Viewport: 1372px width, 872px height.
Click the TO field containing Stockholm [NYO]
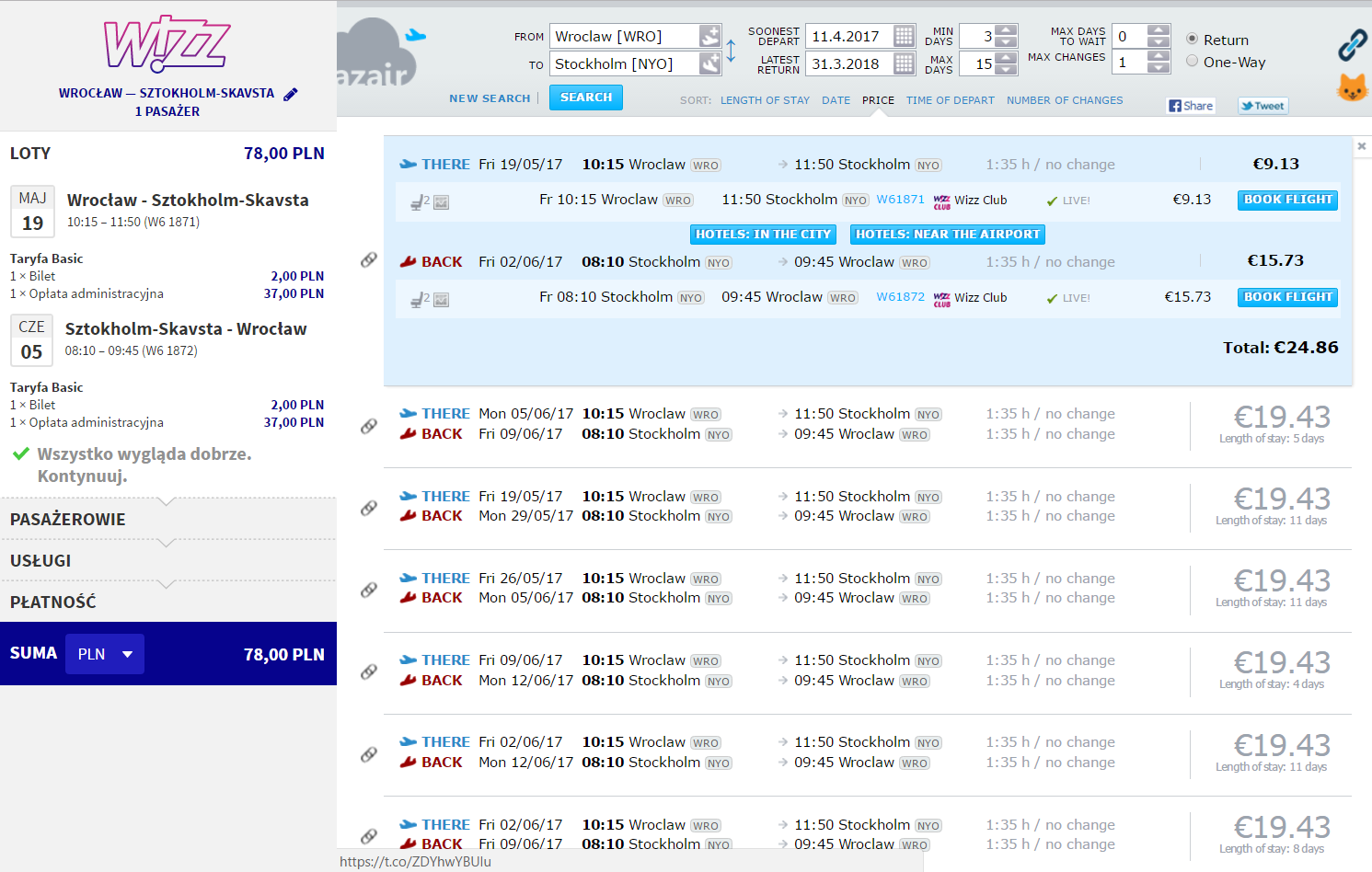tap(625, 63)
